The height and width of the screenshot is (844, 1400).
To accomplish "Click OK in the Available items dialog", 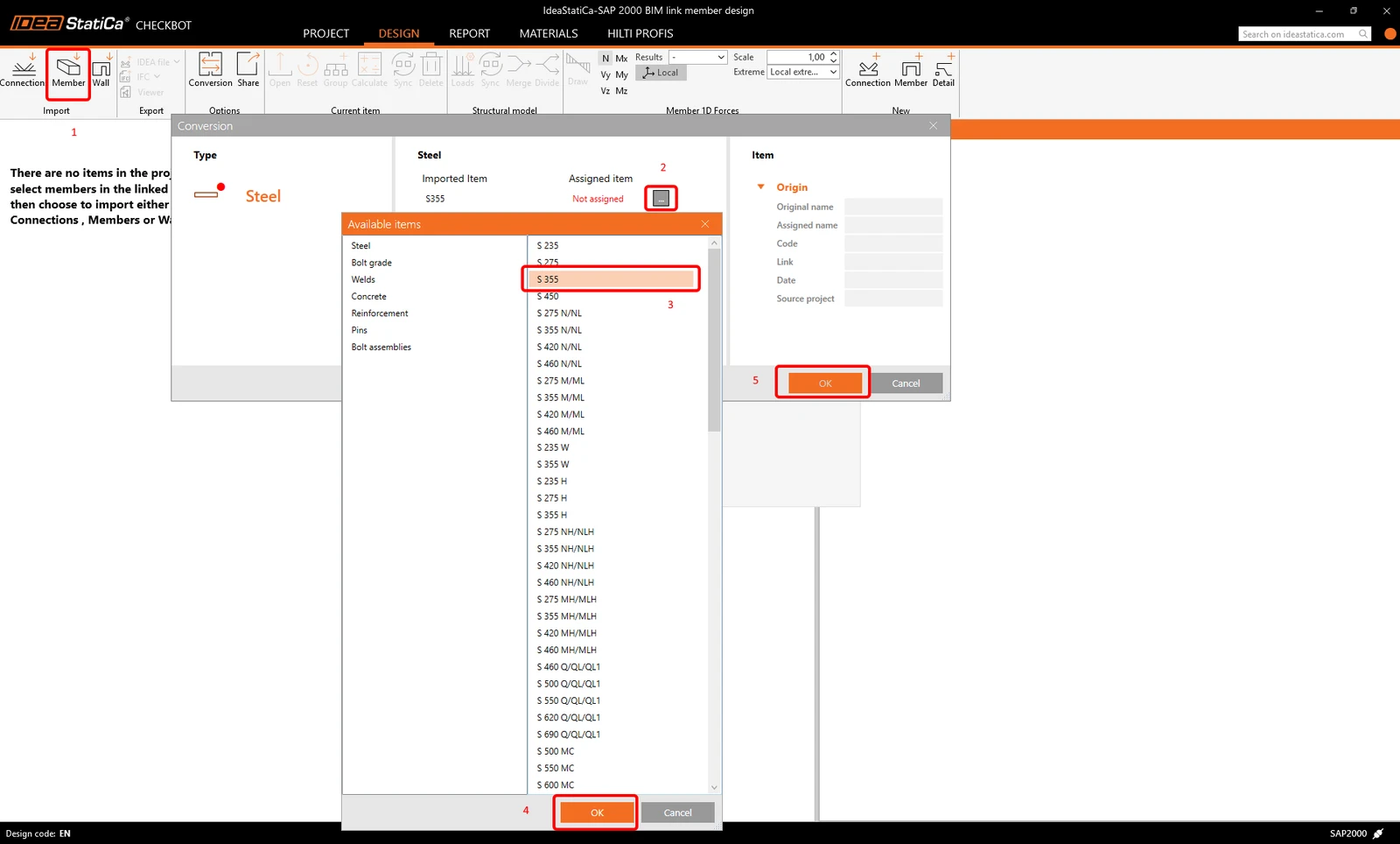I will 597,813.
